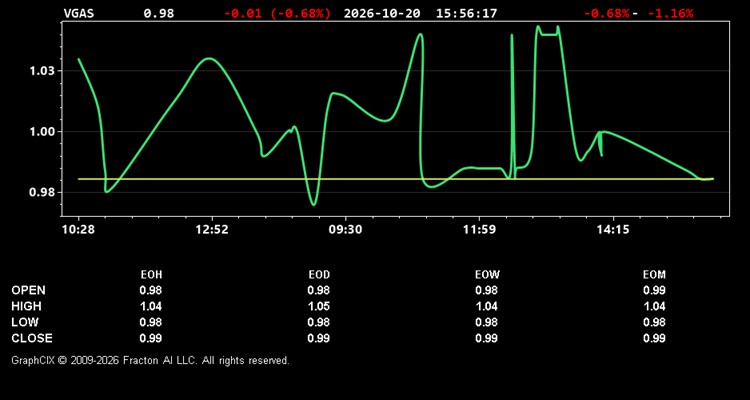Viewport: 750px width, 400px height.
Task: Select the current price 0.98 in header
Action: pyautogui.click(x=159, y=13)
